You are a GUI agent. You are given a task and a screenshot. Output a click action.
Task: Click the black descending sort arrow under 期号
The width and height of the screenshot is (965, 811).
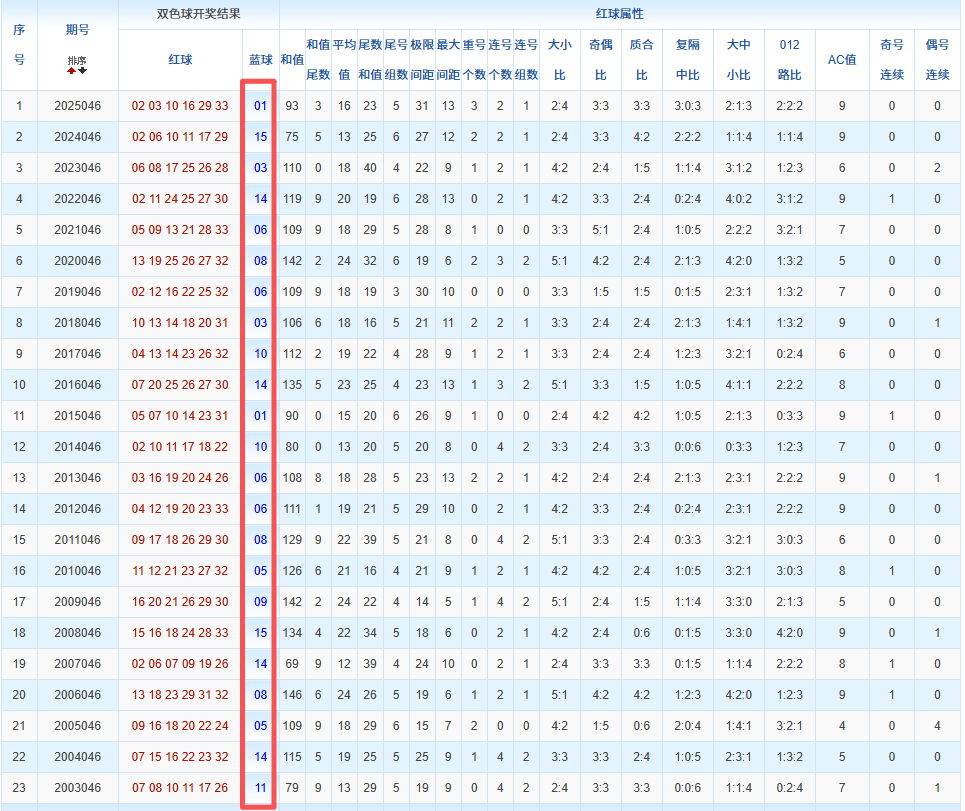click(83, 71)
